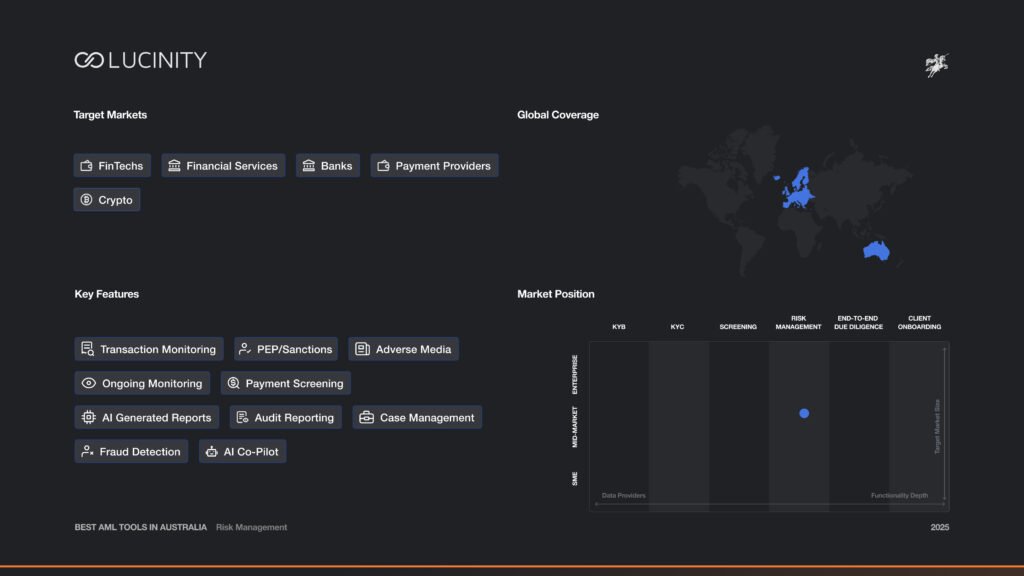Open the Transaction Monitoring feature label

[158, 349]
